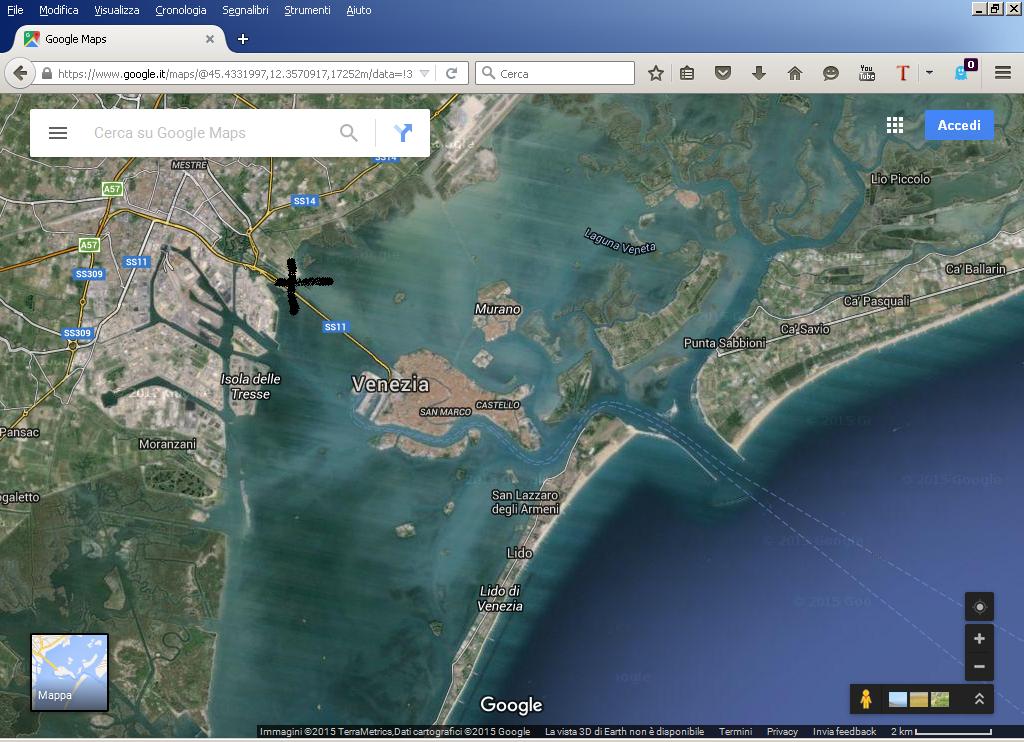Select the yellow Street View pegman
The image size is (1024, 742).
(x=866, y=699)
